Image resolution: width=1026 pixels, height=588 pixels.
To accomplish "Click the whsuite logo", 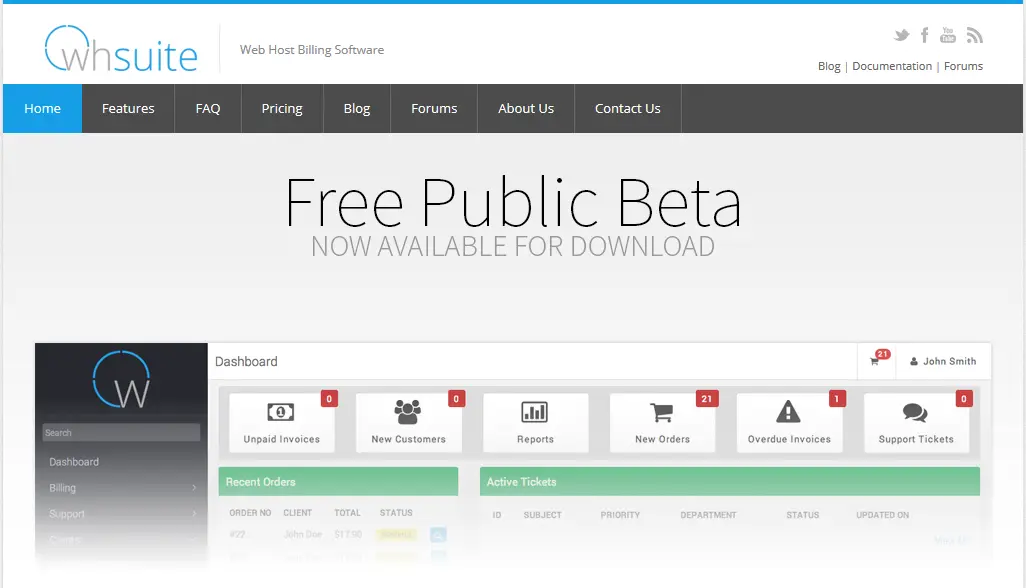I will (x=121, y=49).
